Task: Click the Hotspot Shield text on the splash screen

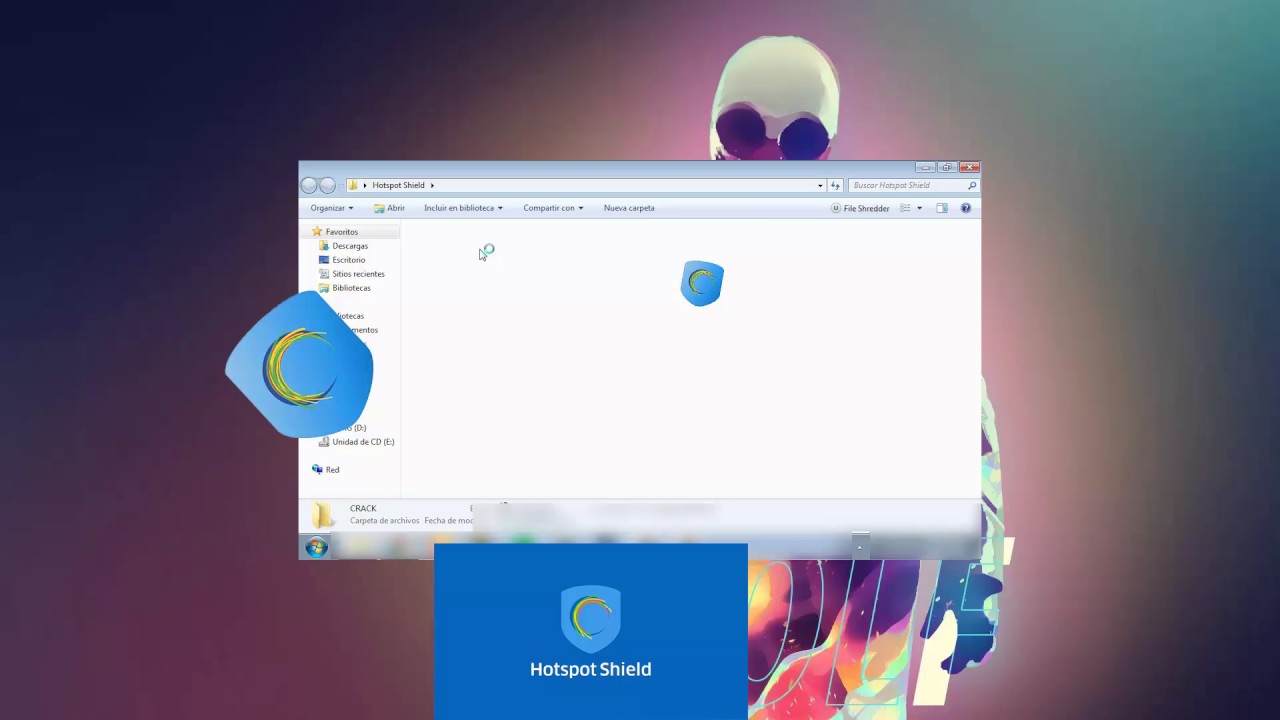Action: pos(591,670)
